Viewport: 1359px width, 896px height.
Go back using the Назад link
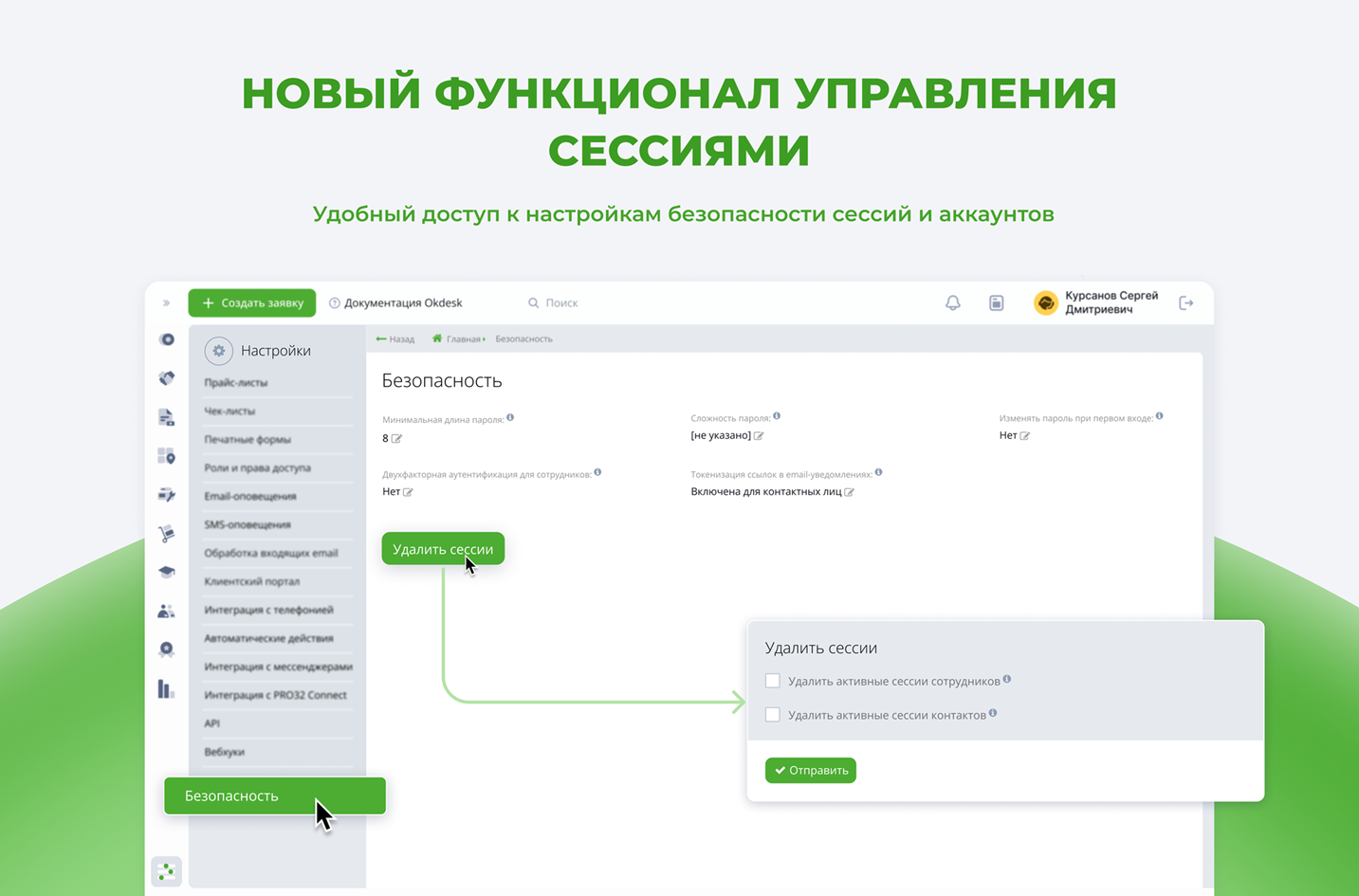(395, 339)
